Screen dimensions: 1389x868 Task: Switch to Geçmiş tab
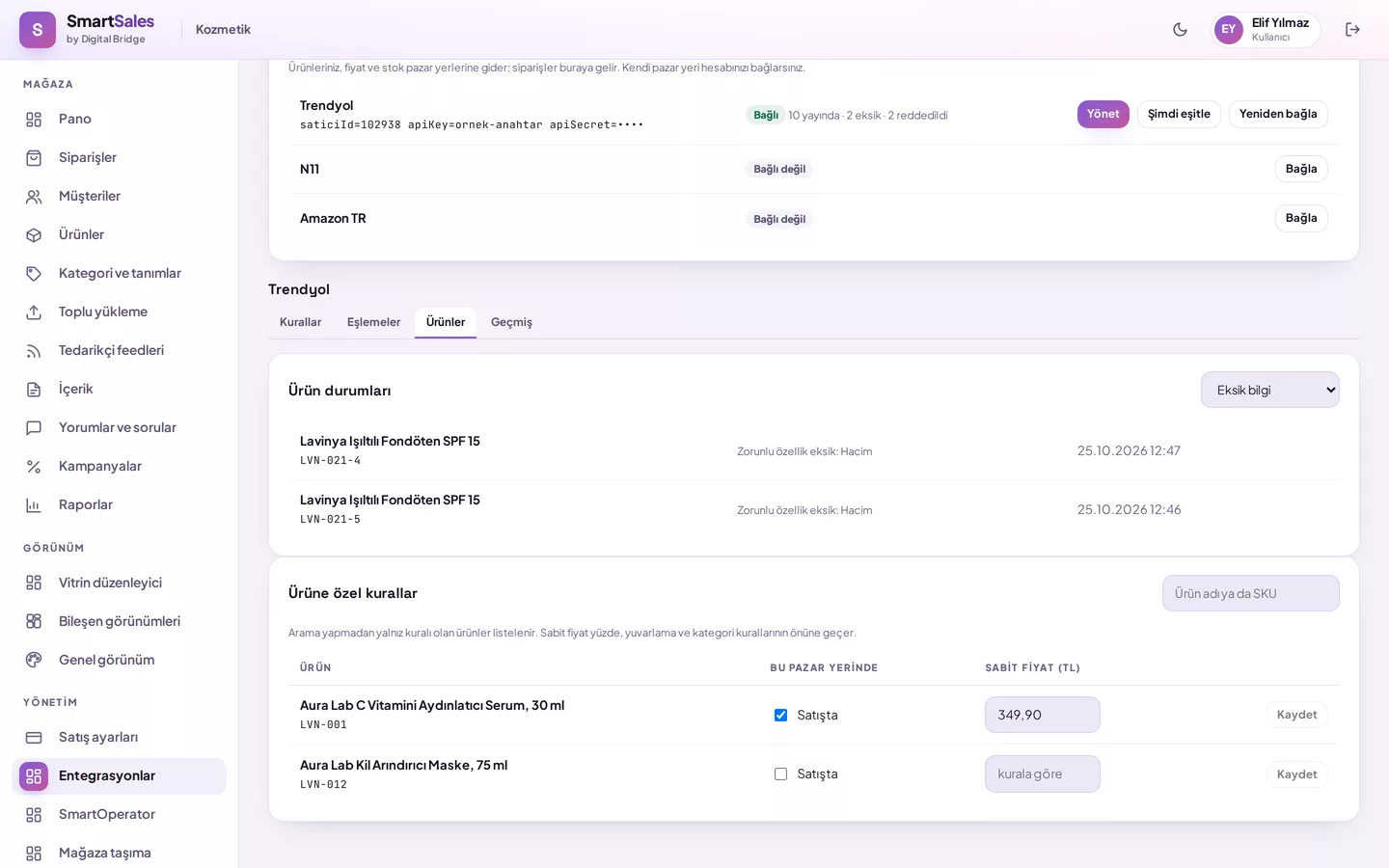click(511, 322)
